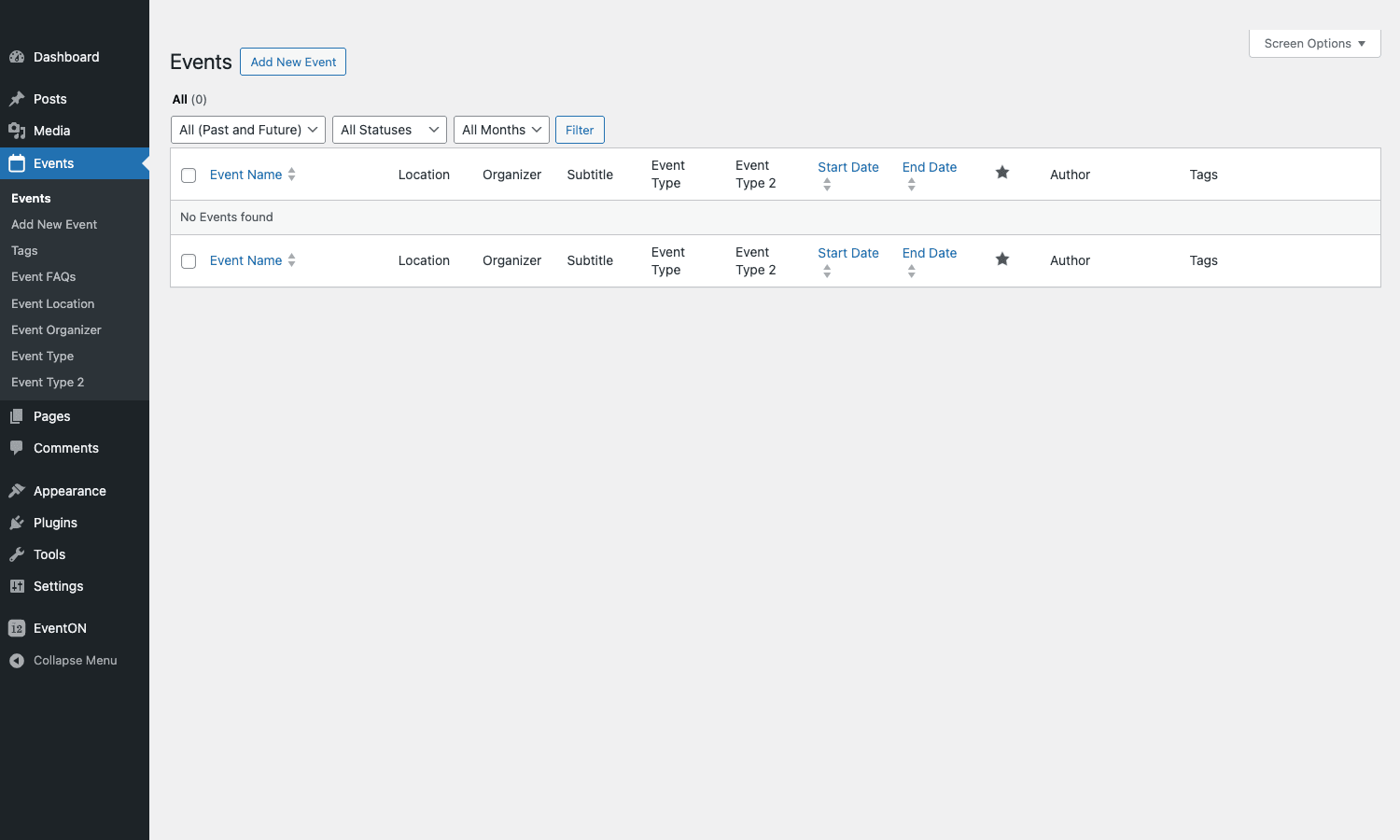Click the EventON calendar icon
The width and height of the screenshot is (1400, 840).
pyautogui.click(x=17, y=628)
